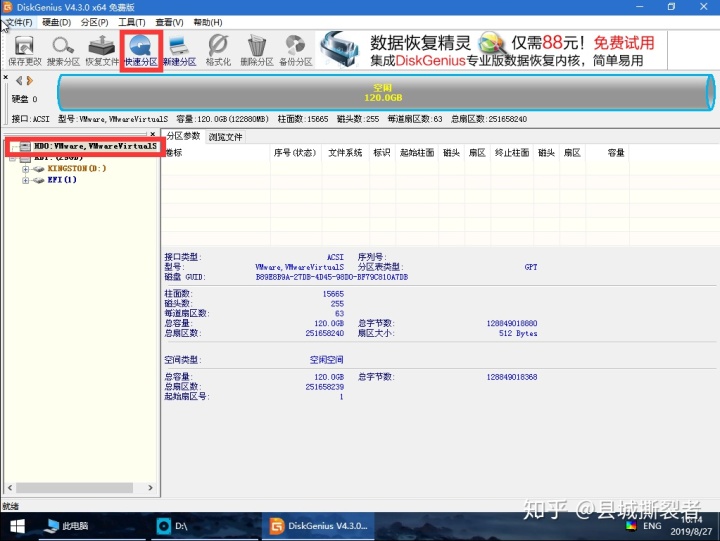This screenshot has width=720, height=541.
Task: Click the 硬盘 0 disk label
Action: 24,99
